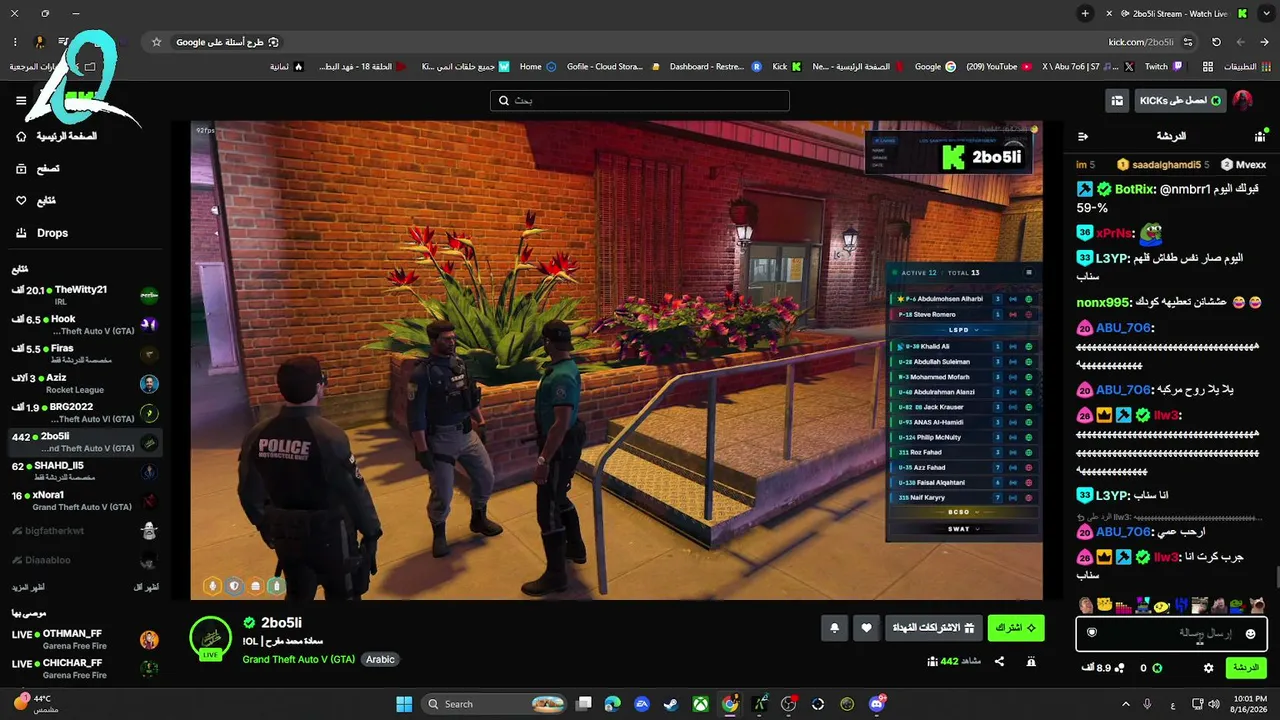
Task: Open BRG2022 channel in the sidebar
Action: pyautogui.click(x=85, y=413)
